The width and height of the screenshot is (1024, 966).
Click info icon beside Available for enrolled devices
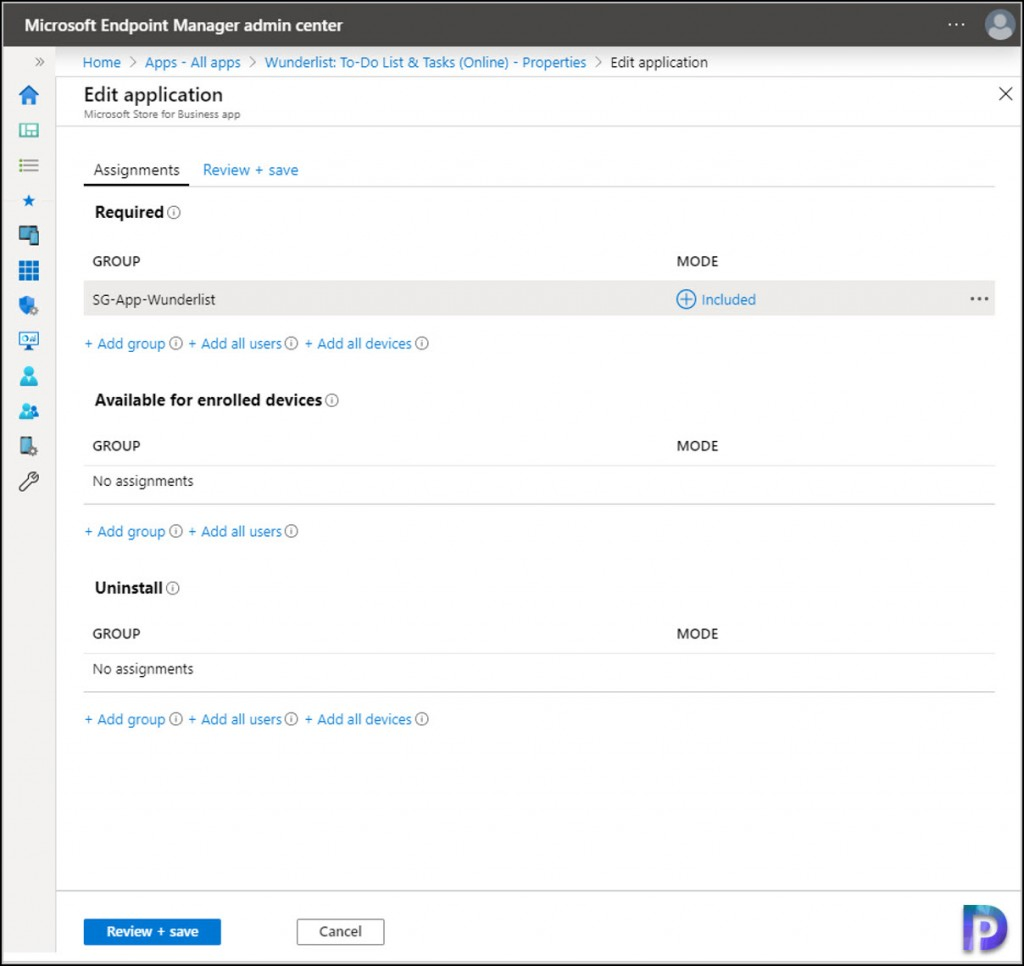coord(332,400)
